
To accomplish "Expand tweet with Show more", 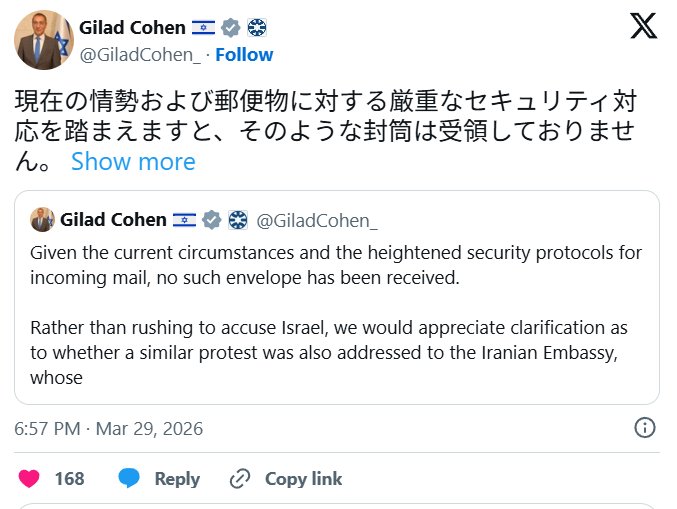I will pyautogui.click(x=133, y=161).
